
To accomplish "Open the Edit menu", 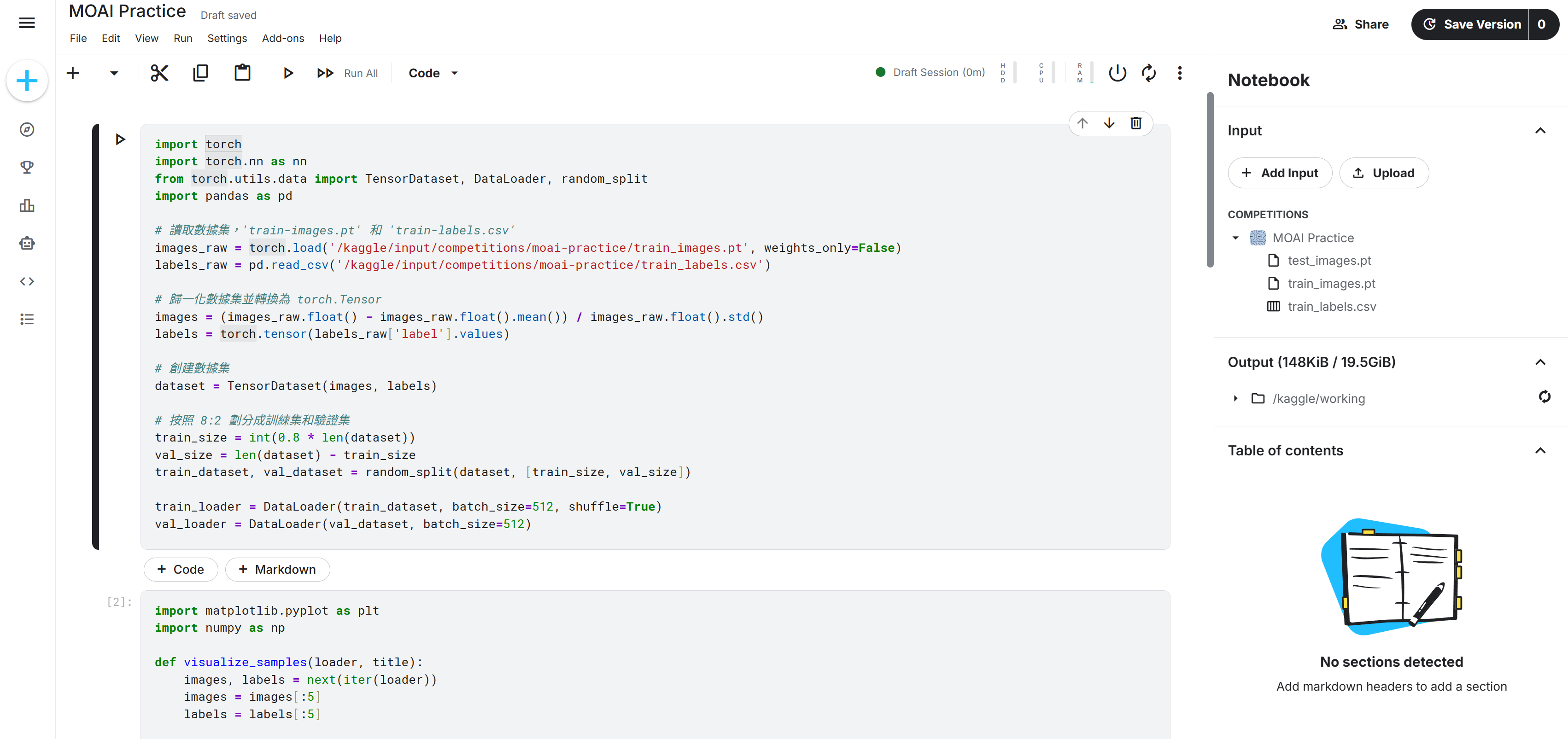I will click(x=111, y=38).
